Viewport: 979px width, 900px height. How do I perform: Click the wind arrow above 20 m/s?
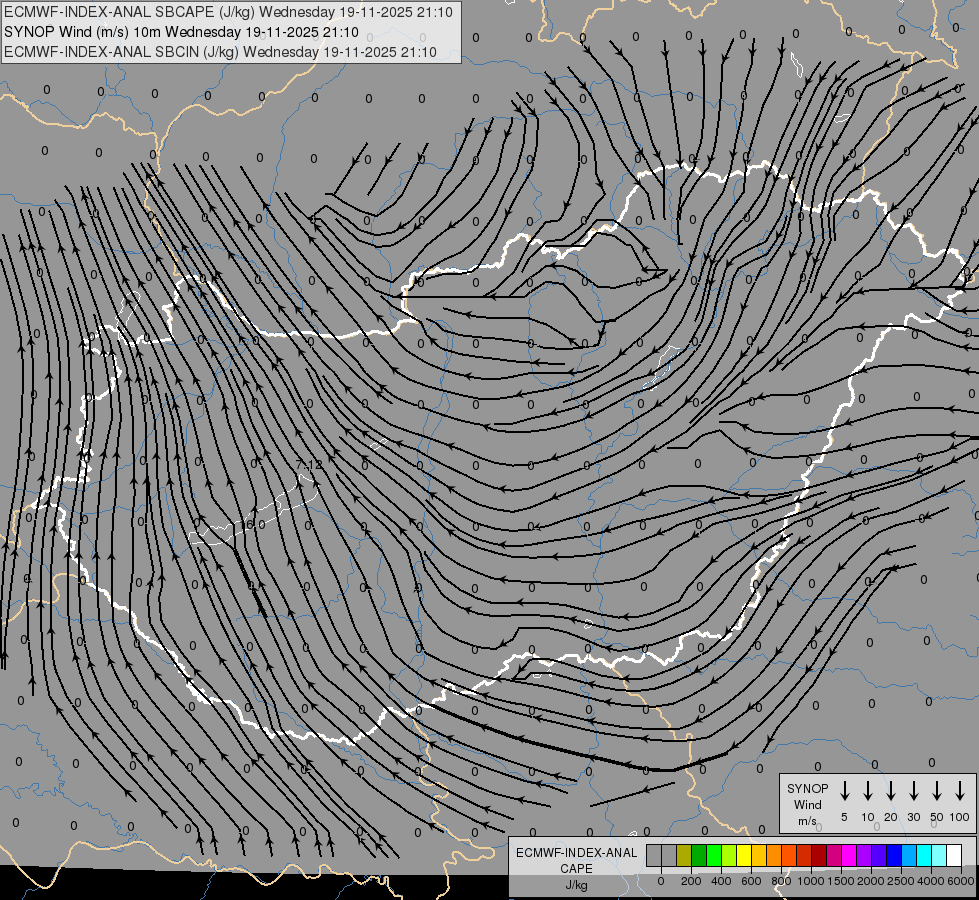(x=890, y=790)
